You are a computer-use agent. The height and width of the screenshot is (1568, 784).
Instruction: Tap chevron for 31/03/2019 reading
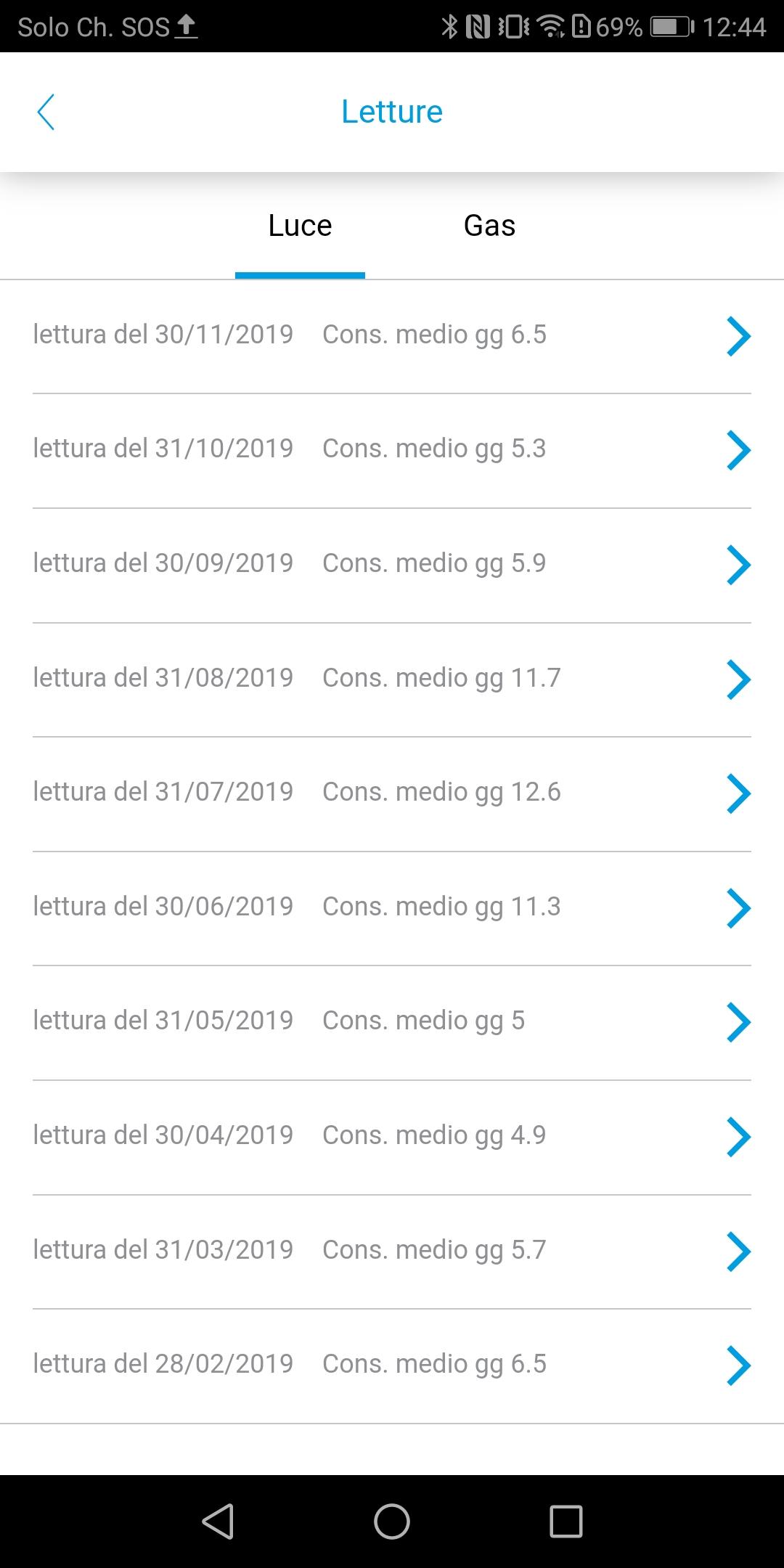738,1251
